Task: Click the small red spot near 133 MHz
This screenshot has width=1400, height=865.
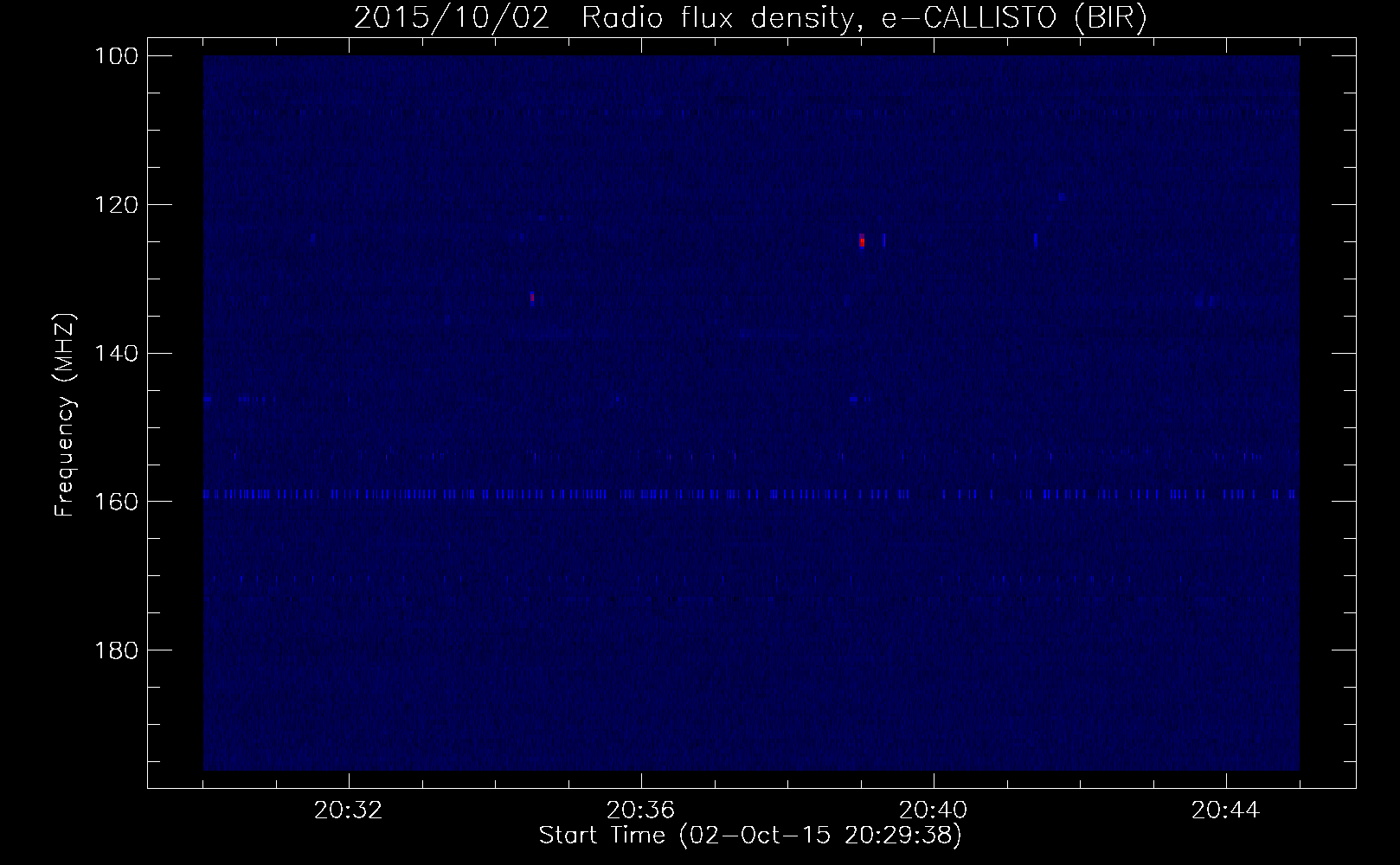Action: coord(532,297)
